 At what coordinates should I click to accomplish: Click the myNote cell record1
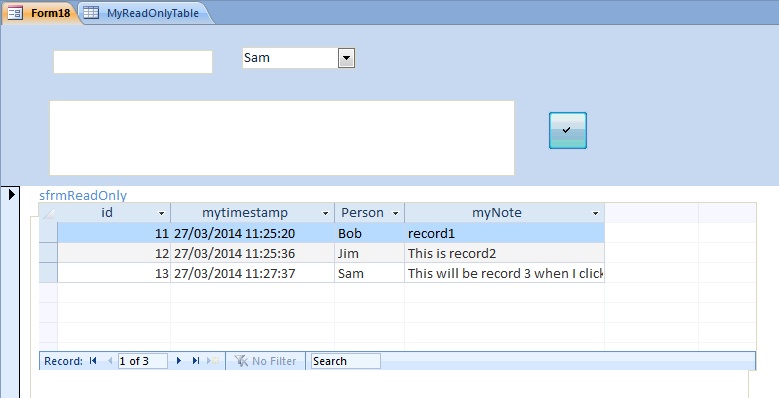point(504,233)
